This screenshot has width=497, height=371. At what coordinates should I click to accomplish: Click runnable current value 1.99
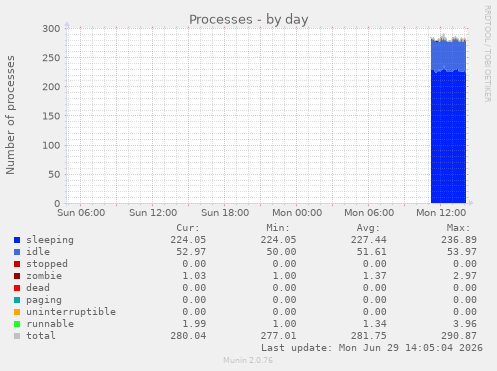[194, 324]
